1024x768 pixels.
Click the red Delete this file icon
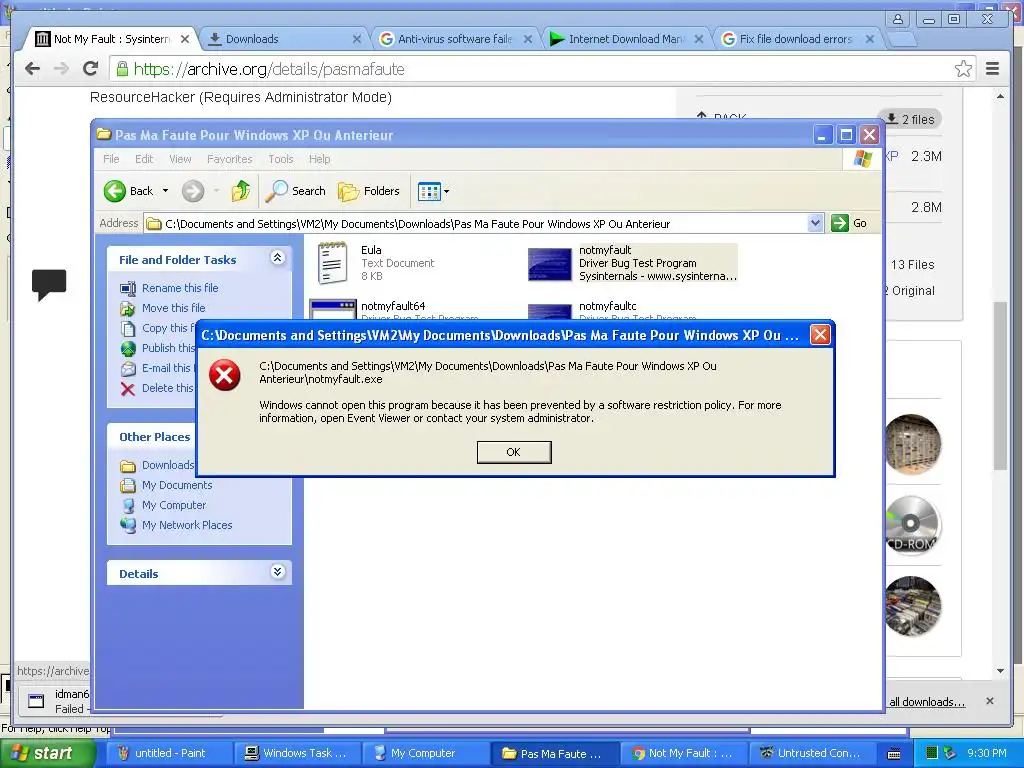coord(128,389)
